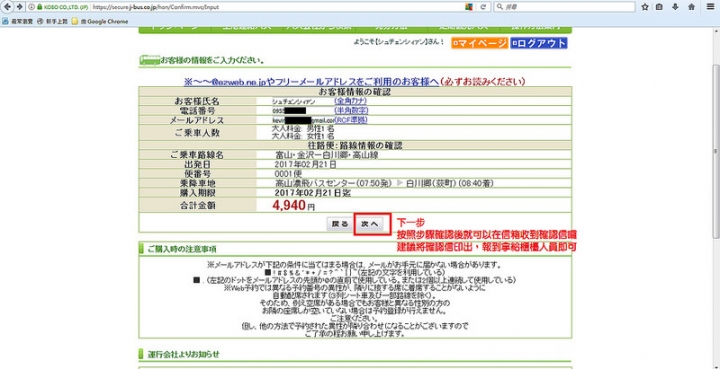Screen dimensions: 720x369
Task: Click the search magnifier icon in search box
Action: pos(500,7)
